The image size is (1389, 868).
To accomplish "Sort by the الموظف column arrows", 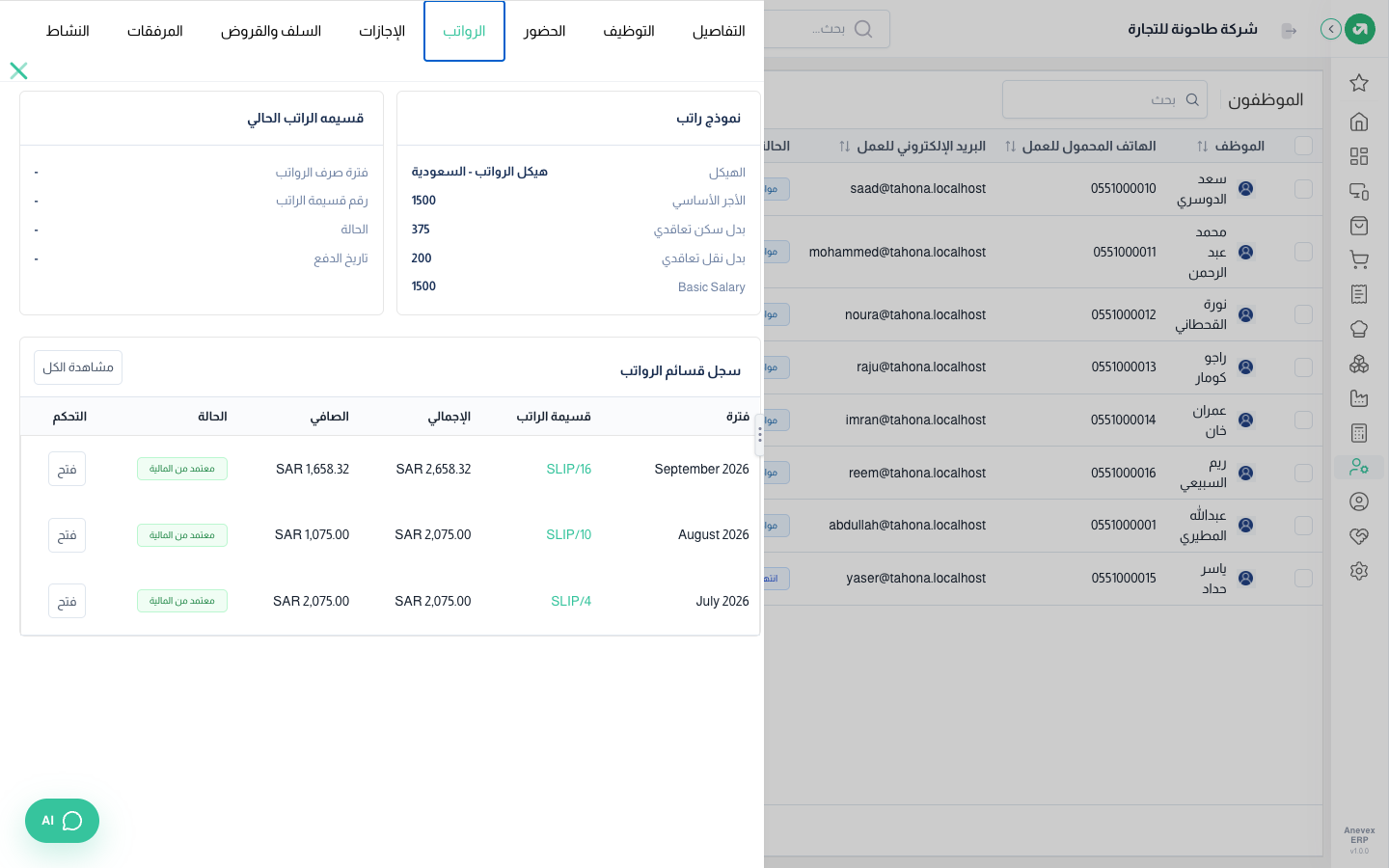I will [1202, 147].
